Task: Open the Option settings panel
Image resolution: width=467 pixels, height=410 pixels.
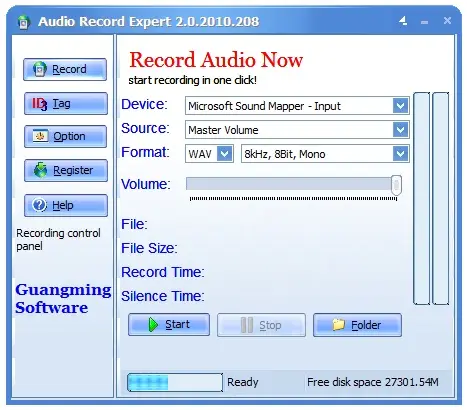Action: [x=65, y=136]
